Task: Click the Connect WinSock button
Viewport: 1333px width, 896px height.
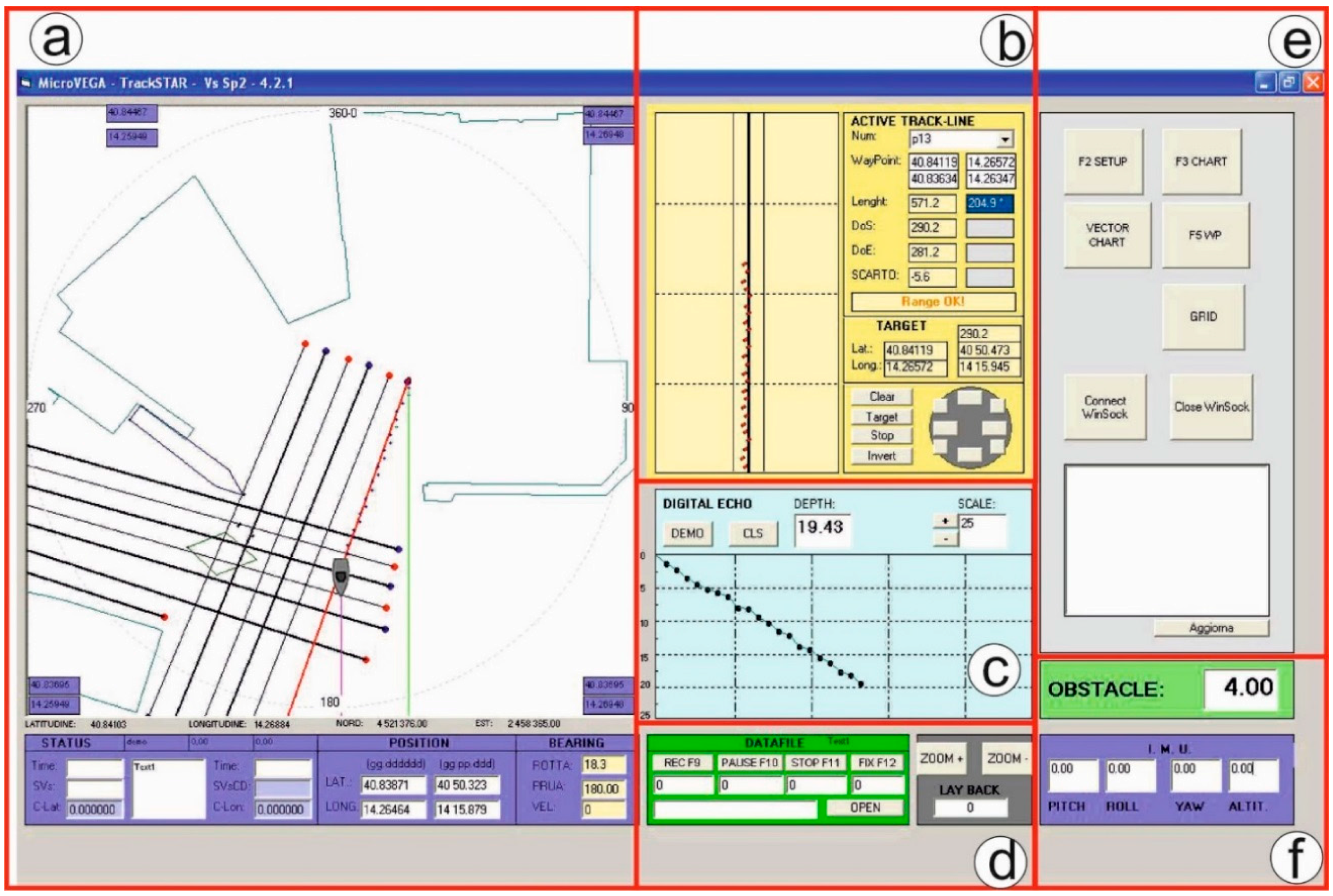Action: [x=1104, y=407]
